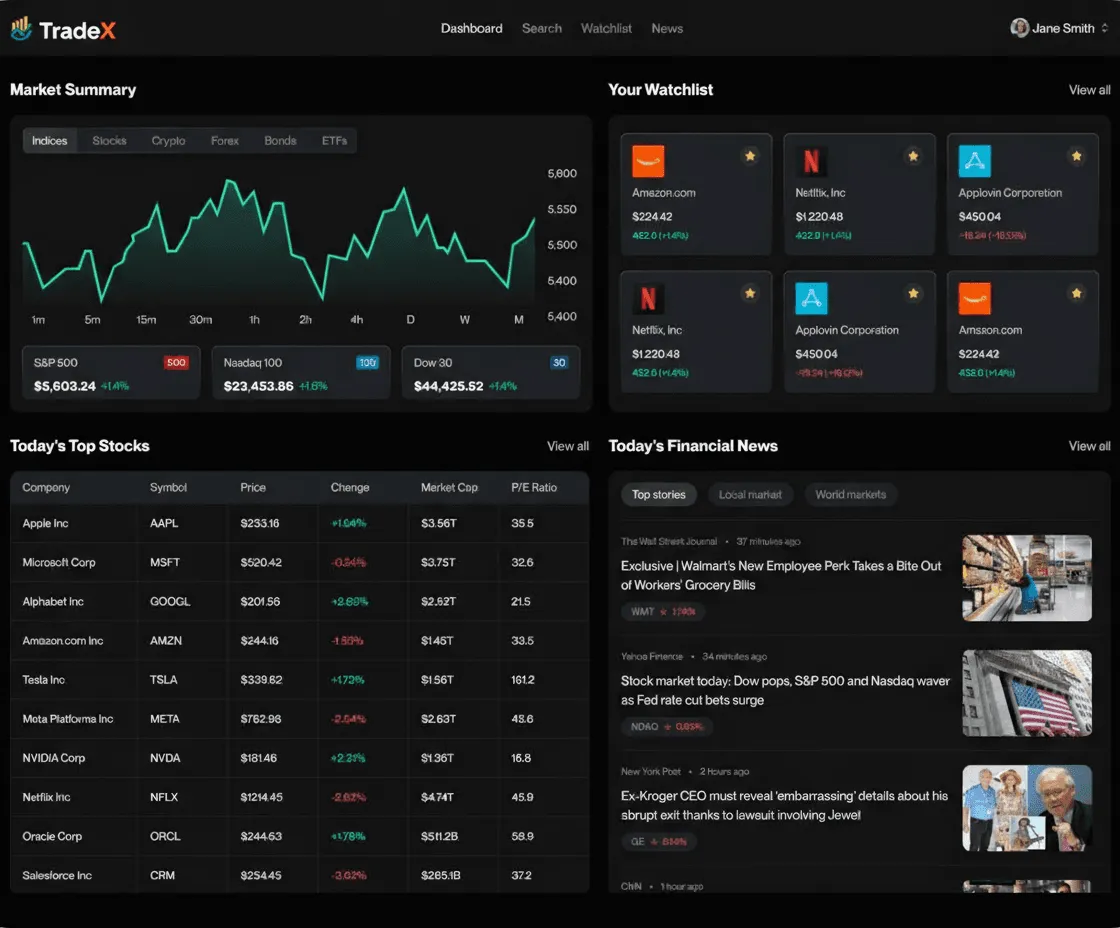Click the Apple Inc company row

pos(299,523)
